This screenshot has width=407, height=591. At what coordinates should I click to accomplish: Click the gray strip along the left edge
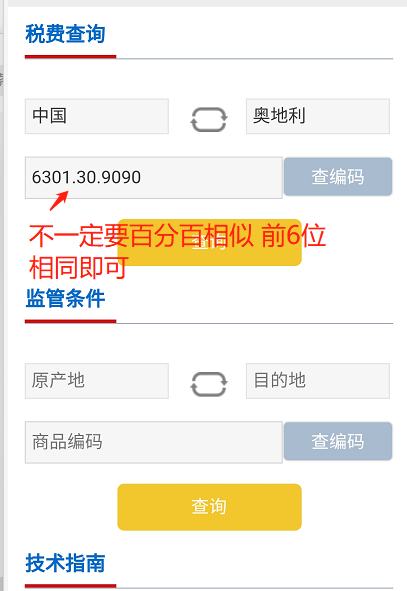[2, 296]
